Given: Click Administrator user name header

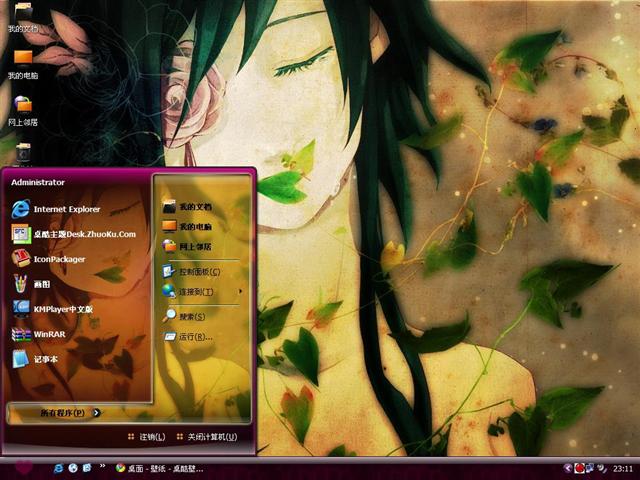Looking at the screenshot, I should pyautogui.click(x=38, y=182).
